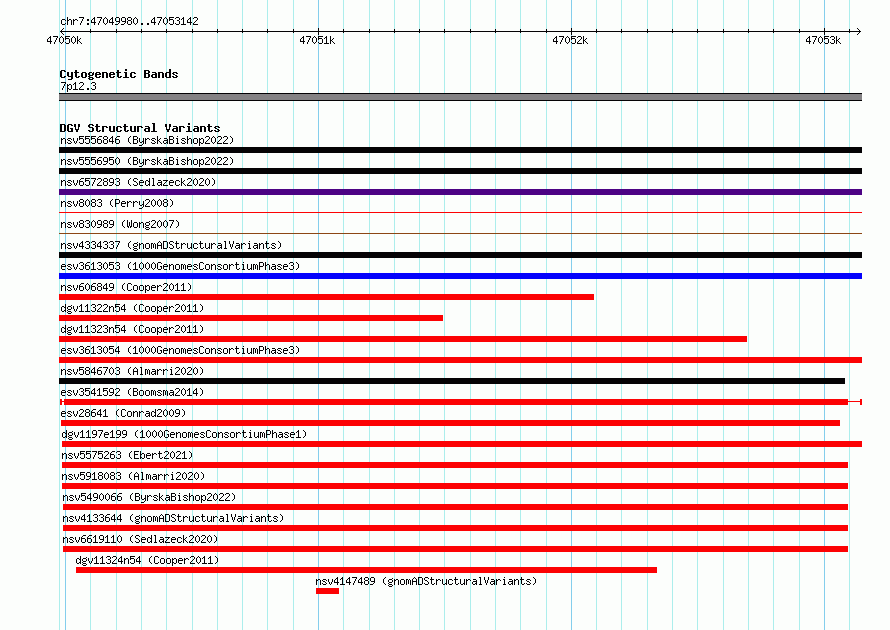The image size is (890, 630).
Task: Open dgv11324n54 (Cooper2011) label
Action: tap(147, 560)
